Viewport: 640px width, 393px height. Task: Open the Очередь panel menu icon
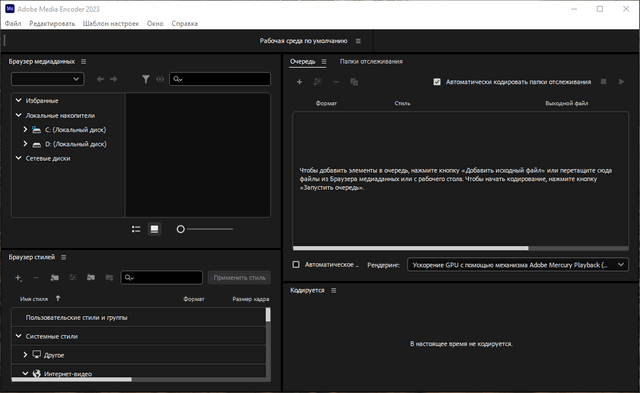[x=324, y=62]
